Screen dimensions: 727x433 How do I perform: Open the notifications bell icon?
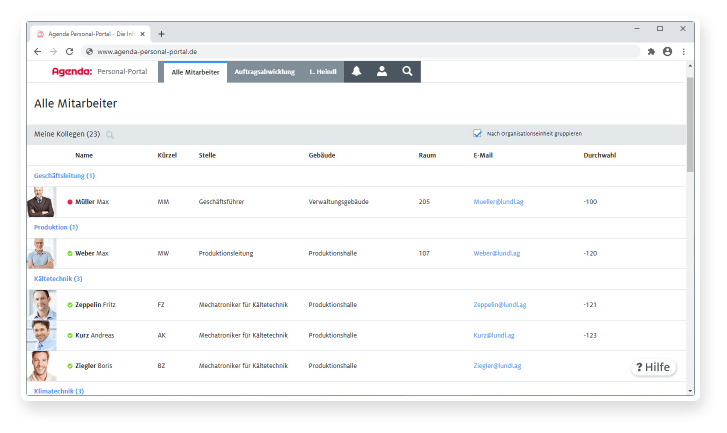(x=356, y=72)
